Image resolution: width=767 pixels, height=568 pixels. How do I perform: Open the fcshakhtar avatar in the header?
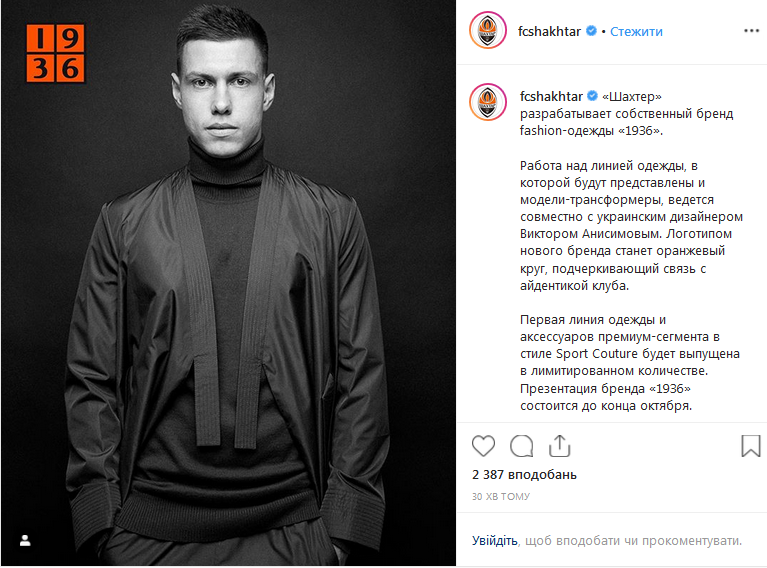point(488,31)
